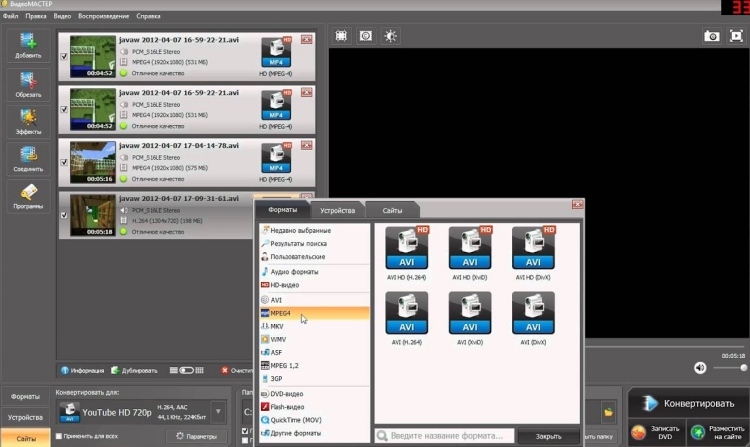Viewport: 750px width, 447px height.
Task: Click bottom-left Форматы side tab
Action: [25, 396]
